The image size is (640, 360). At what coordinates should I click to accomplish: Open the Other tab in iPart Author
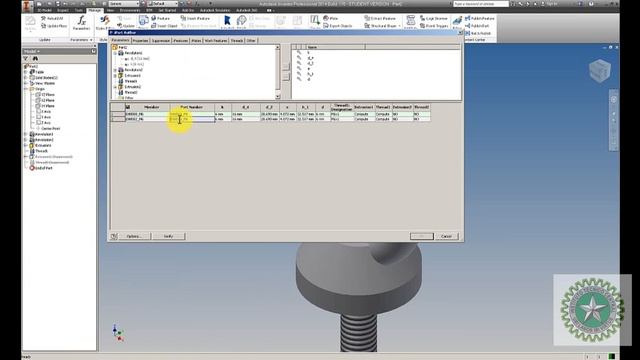pyautogui.click(x=251, y=41)
